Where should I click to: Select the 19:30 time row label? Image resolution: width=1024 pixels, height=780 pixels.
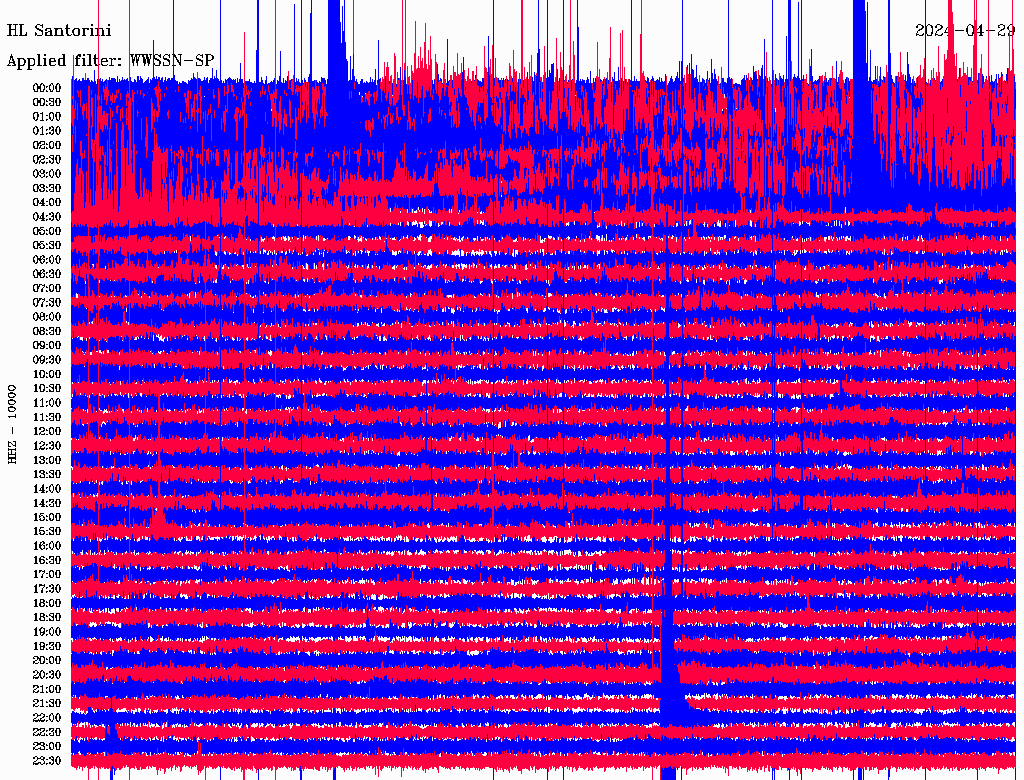tap(47, 646)
